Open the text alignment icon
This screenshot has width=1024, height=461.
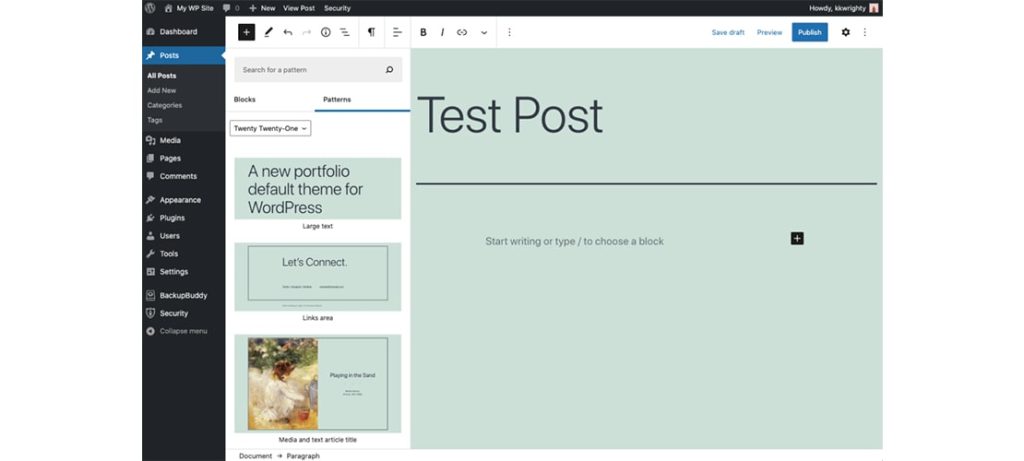[397, 32]
